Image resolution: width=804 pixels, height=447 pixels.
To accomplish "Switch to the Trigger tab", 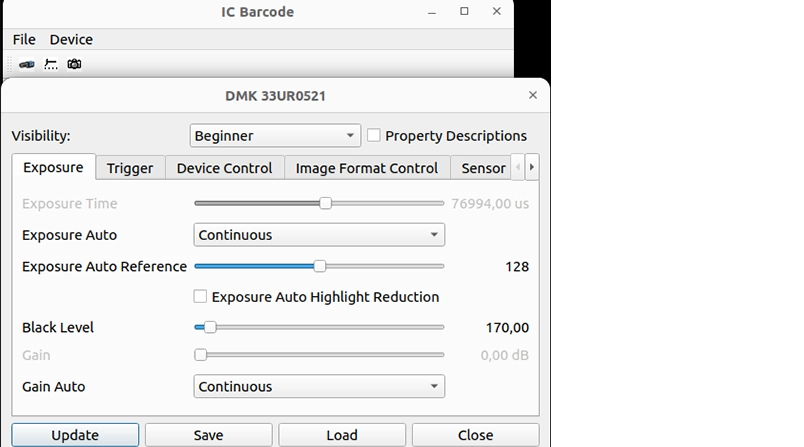I will (130, 168).
